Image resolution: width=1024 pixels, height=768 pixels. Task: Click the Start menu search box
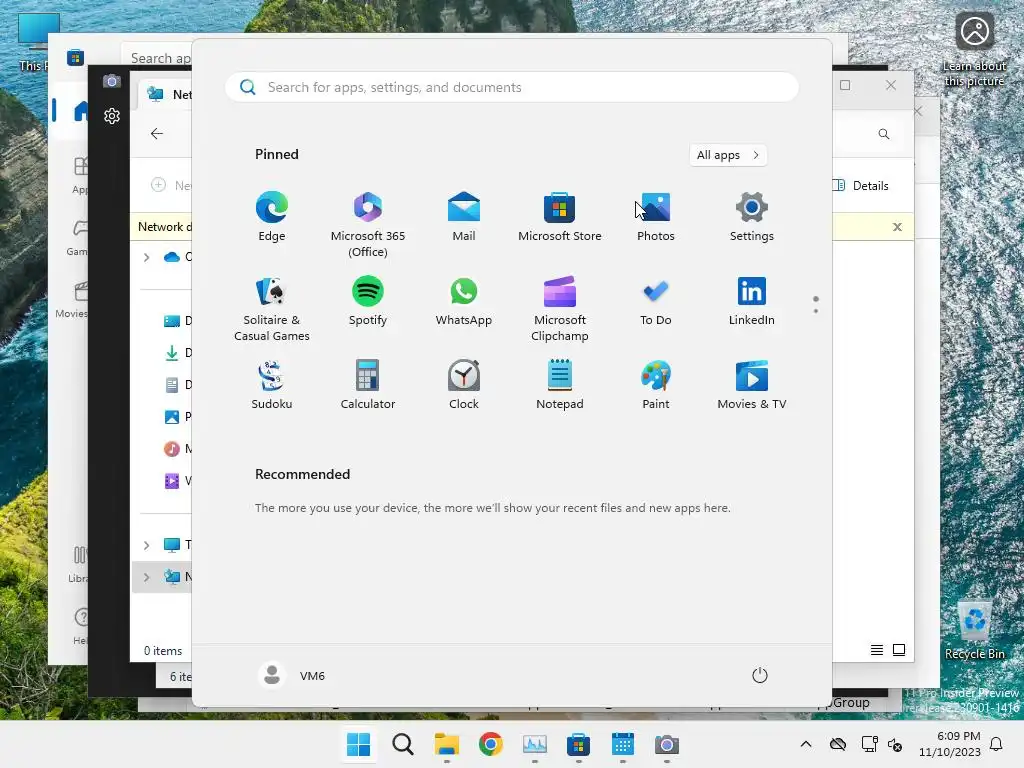pyautogui.click(x=512, y=88)
